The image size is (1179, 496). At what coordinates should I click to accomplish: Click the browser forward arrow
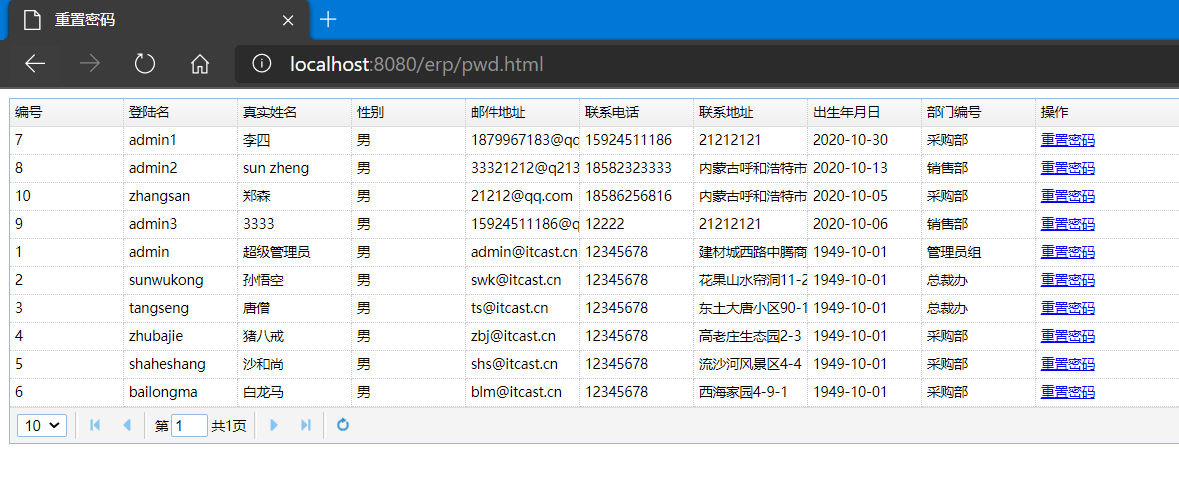point(89,64)
